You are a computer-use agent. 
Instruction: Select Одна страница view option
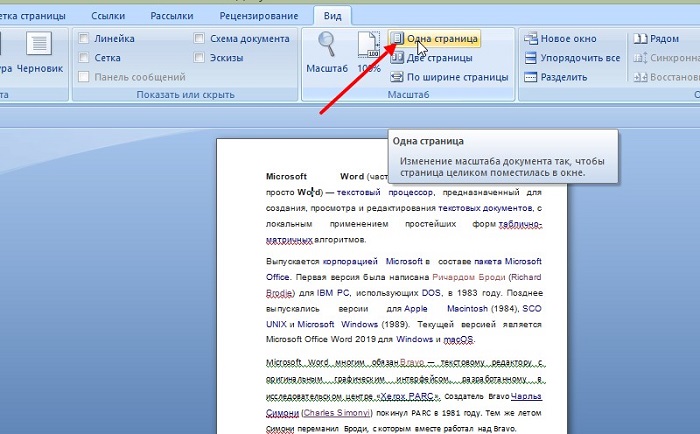point(434,38)
